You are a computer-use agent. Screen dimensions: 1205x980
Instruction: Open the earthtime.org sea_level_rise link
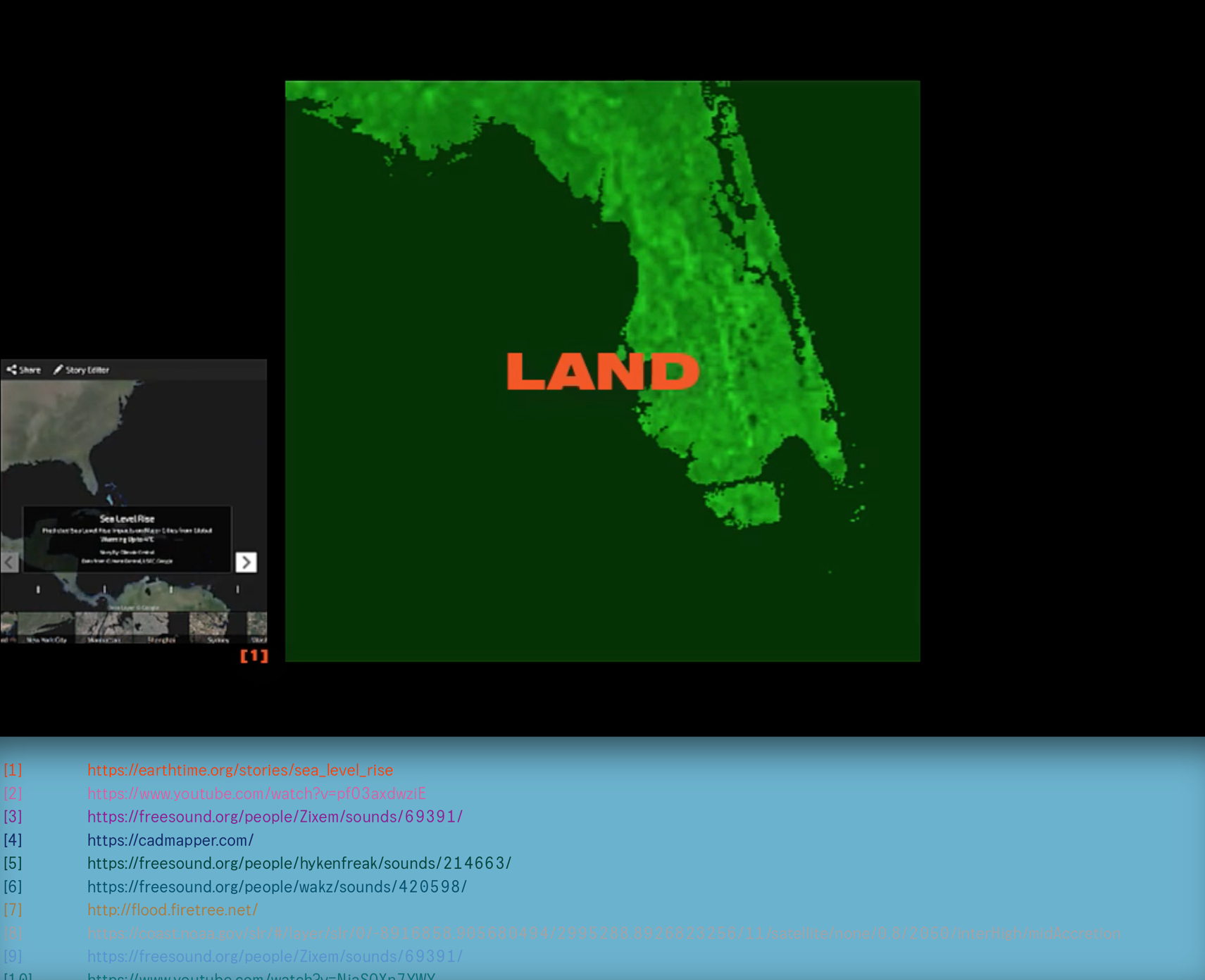pyautogui.click(x=240, y=770)
